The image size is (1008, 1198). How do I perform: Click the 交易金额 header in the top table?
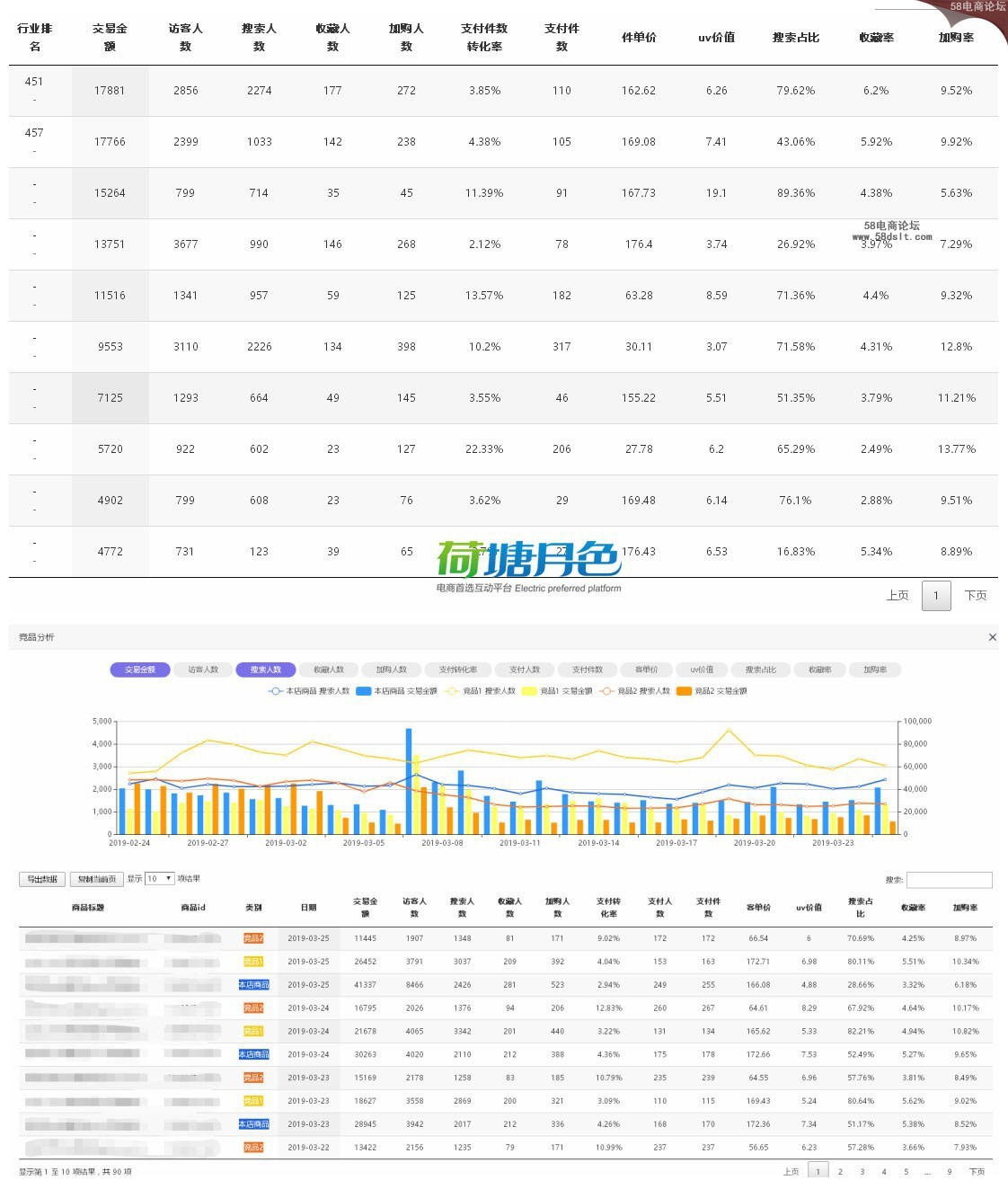pos(110,37)
